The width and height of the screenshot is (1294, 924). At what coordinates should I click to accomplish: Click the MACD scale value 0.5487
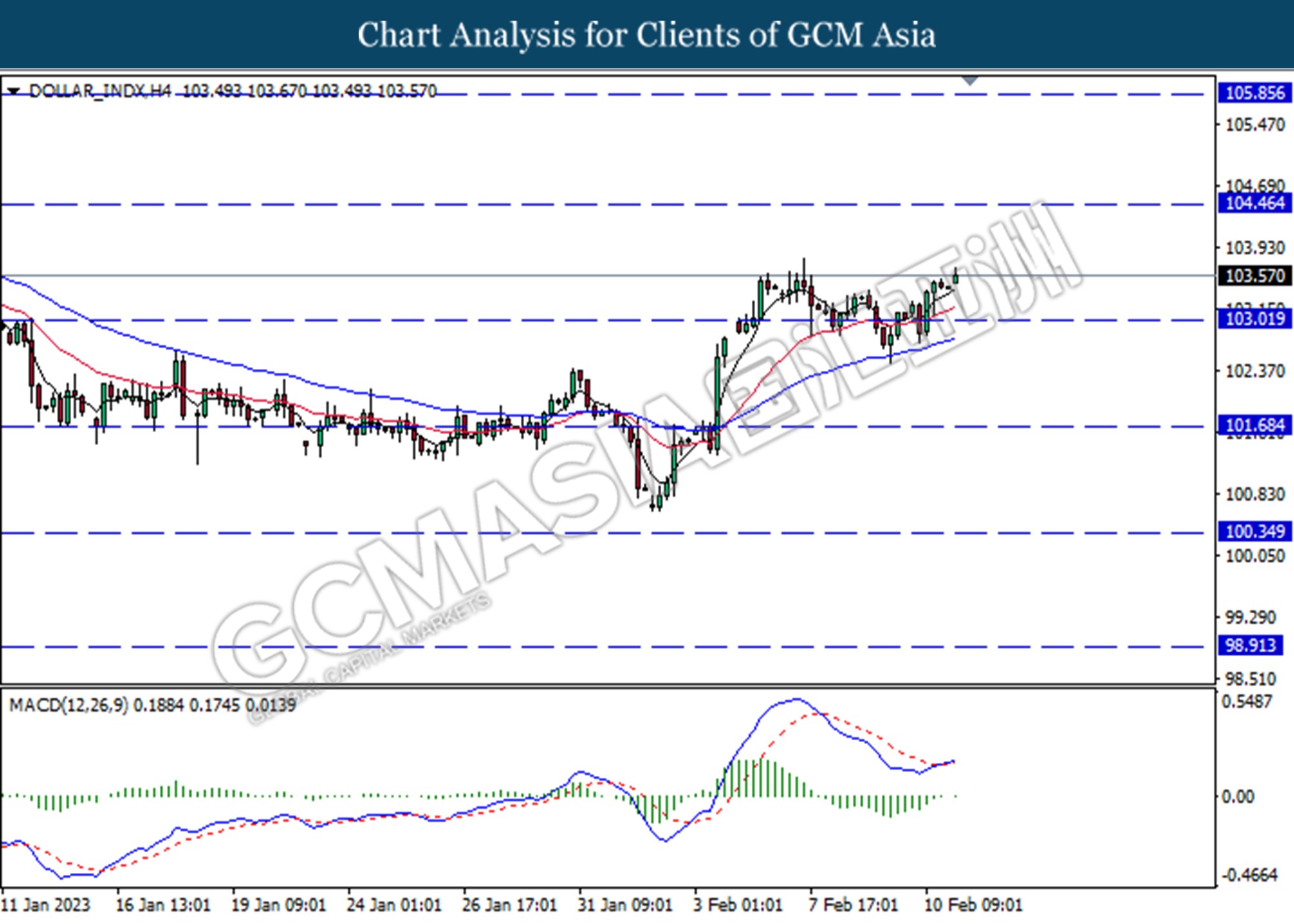click(x=1246, y=701)
